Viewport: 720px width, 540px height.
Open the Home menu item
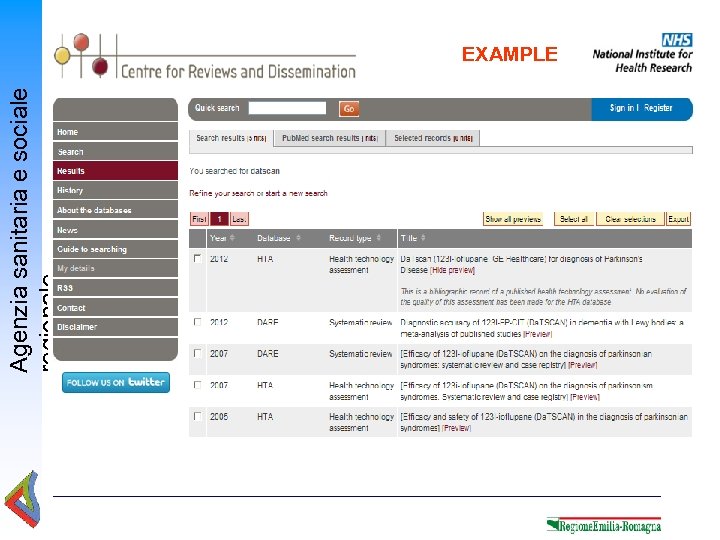point(115,132)
